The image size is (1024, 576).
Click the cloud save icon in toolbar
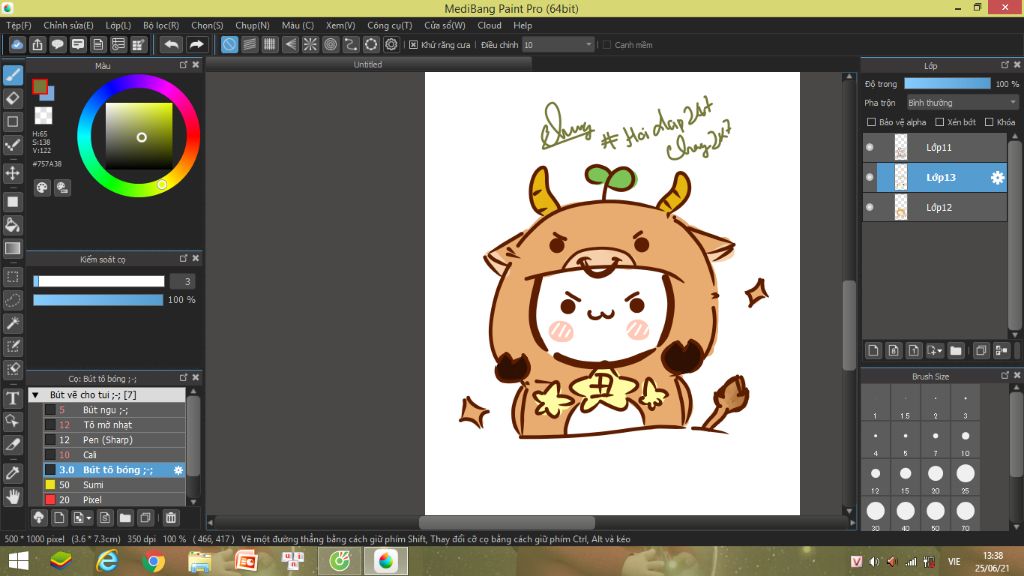click(17, 44)
